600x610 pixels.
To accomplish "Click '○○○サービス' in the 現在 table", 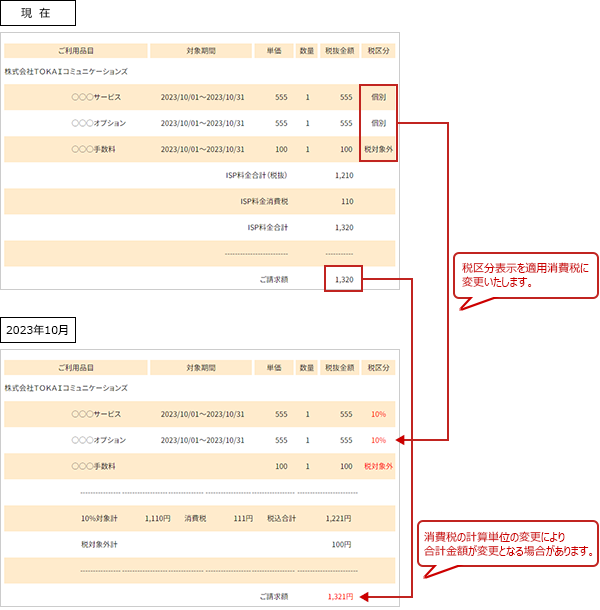I will pyautogui.click(x=96, y=97).
